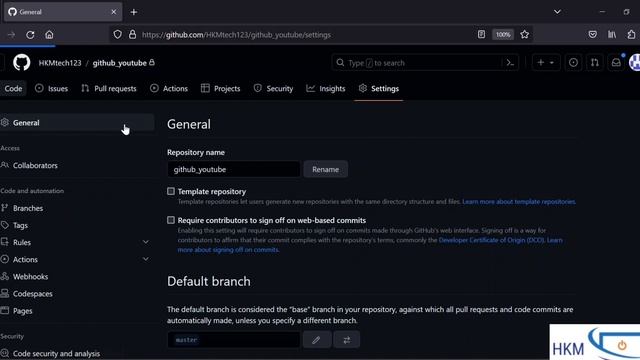Open the GitHub command palette icon
640x360 pixels.
510,63
